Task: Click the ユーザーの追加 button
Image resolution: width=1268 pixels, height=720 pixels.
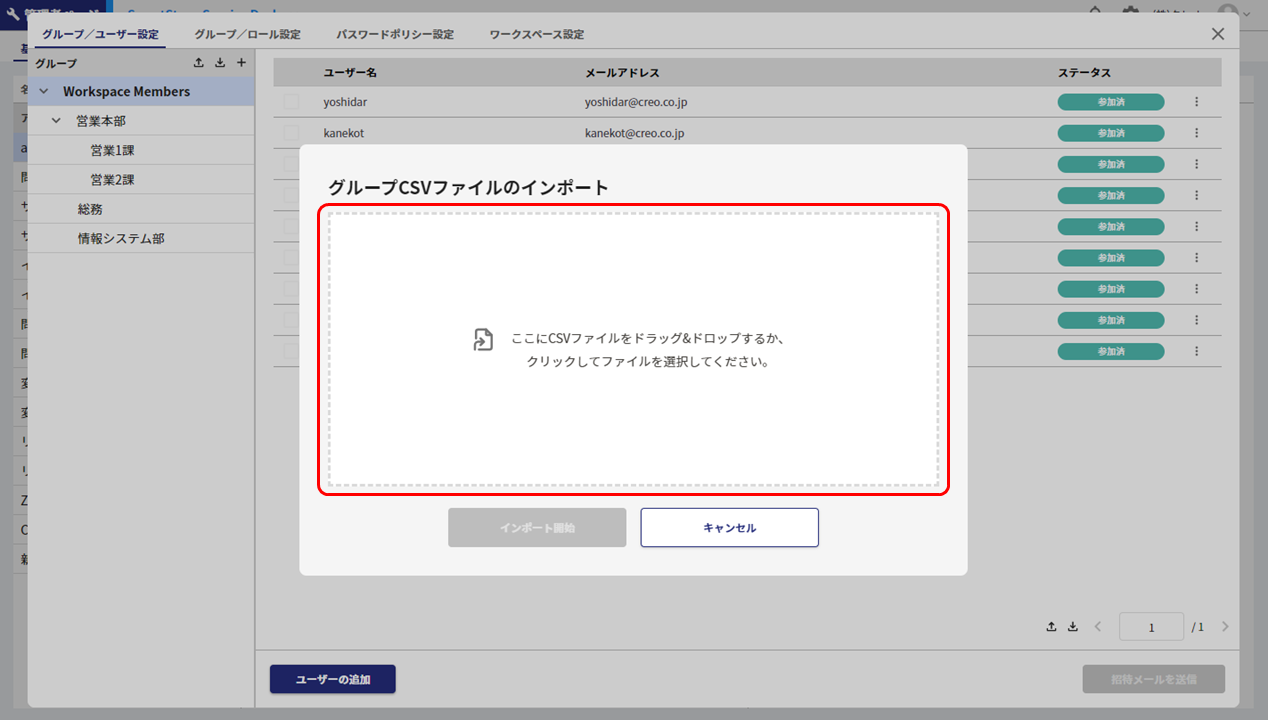Action: pyautogui.click(x=332, y=679)
